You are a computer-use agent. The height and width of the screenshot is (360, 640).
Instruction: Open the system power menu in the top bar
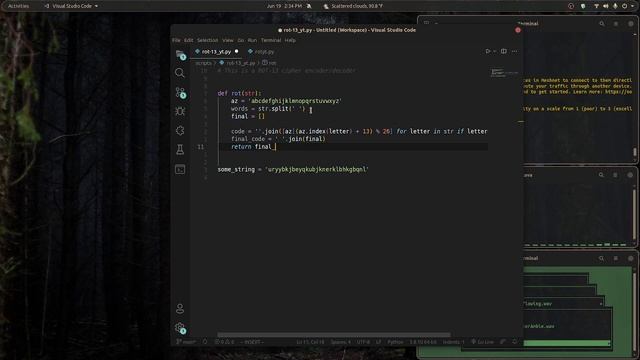click(x=624, y=6)
